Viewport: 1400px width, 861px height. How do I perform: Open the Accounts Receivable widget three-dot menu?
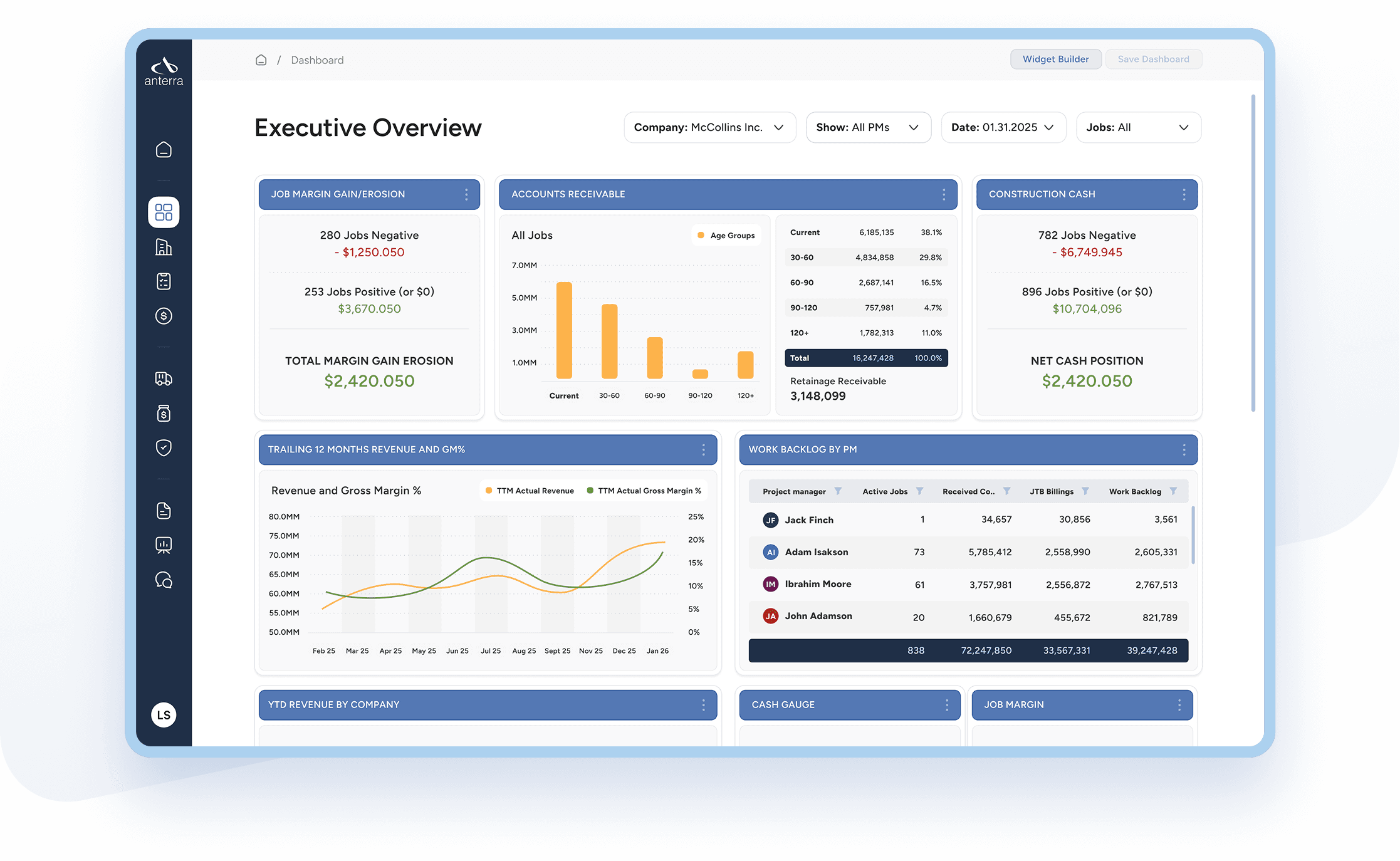944,194
